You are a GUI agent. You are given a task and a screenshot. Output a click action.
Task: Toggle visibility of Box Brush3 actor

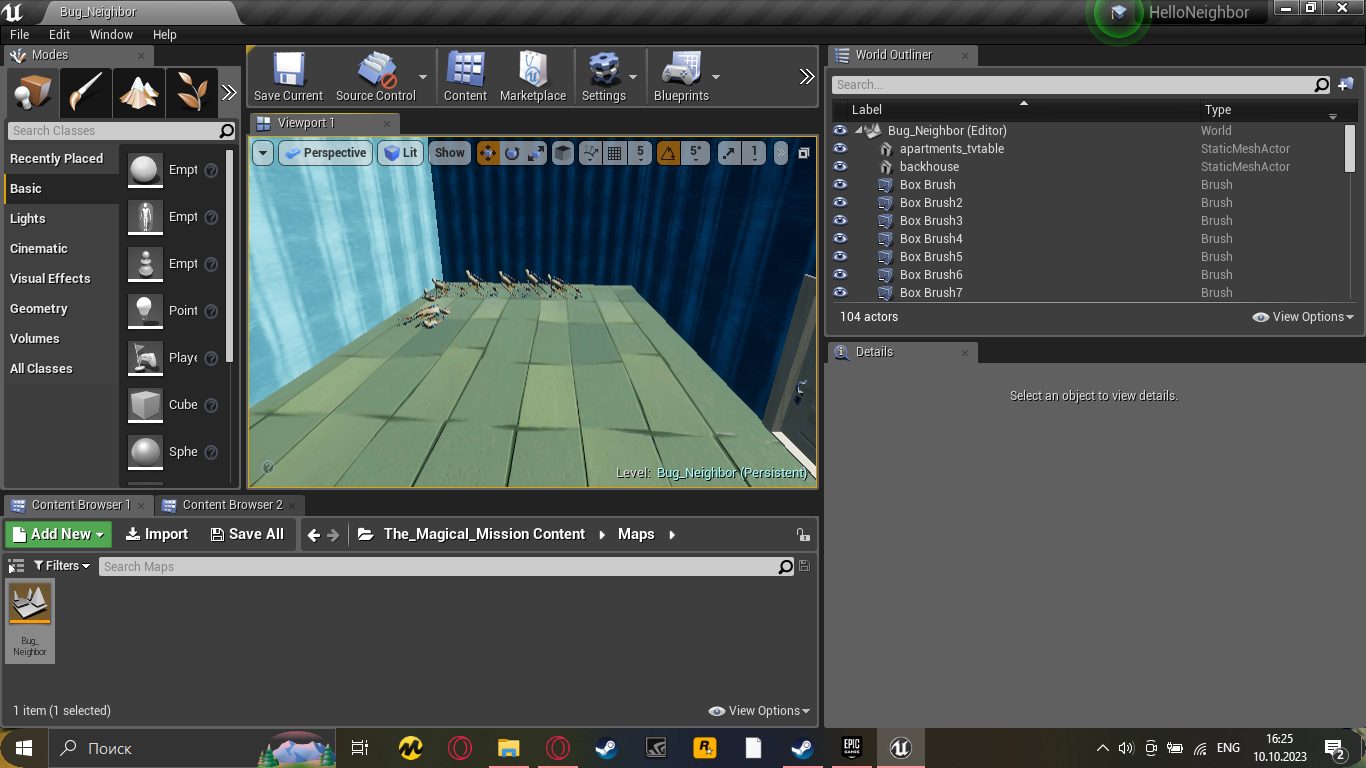point(840,221)
